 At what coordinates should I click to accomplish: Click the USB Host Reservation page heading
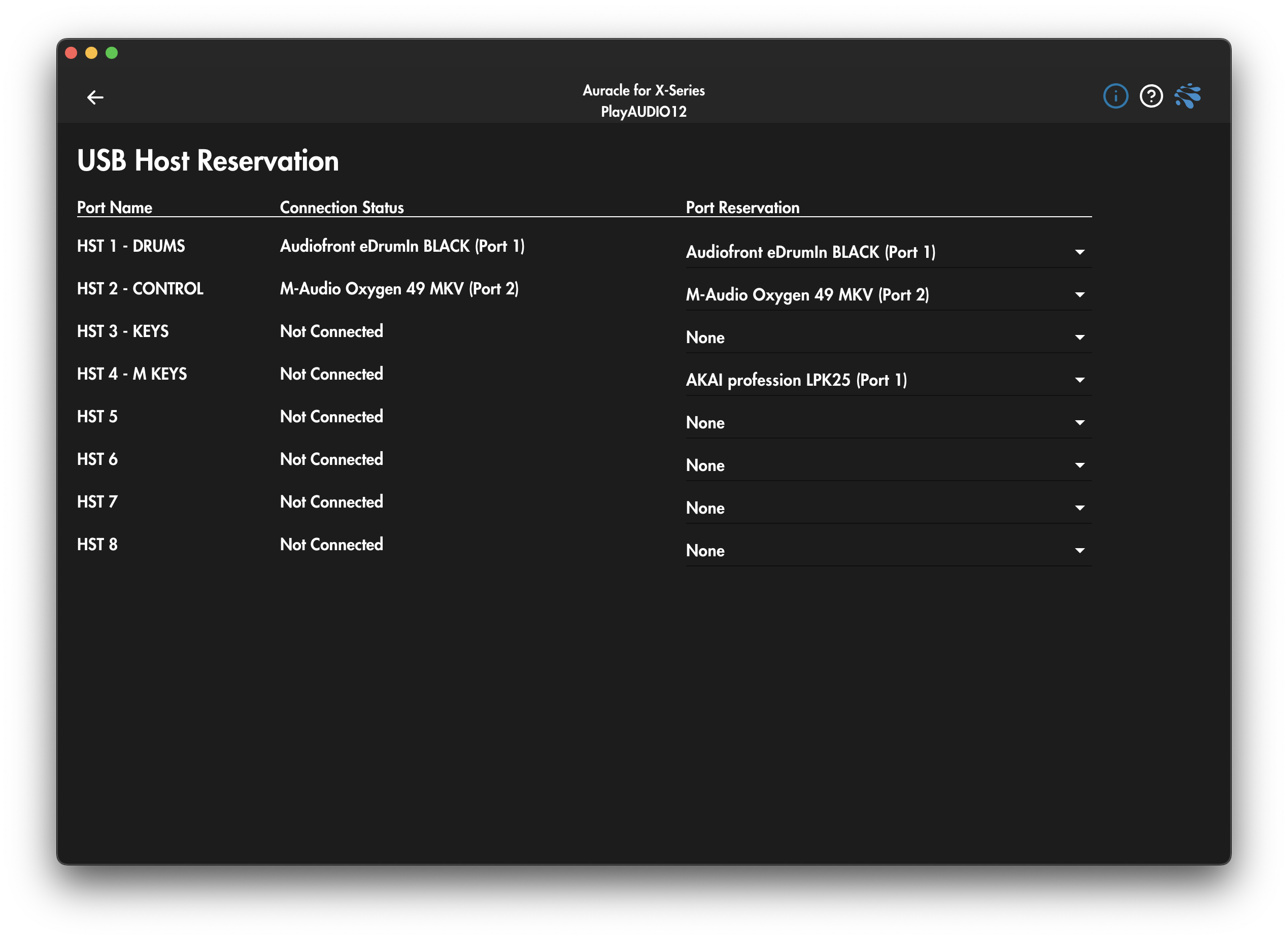(208, 160)
